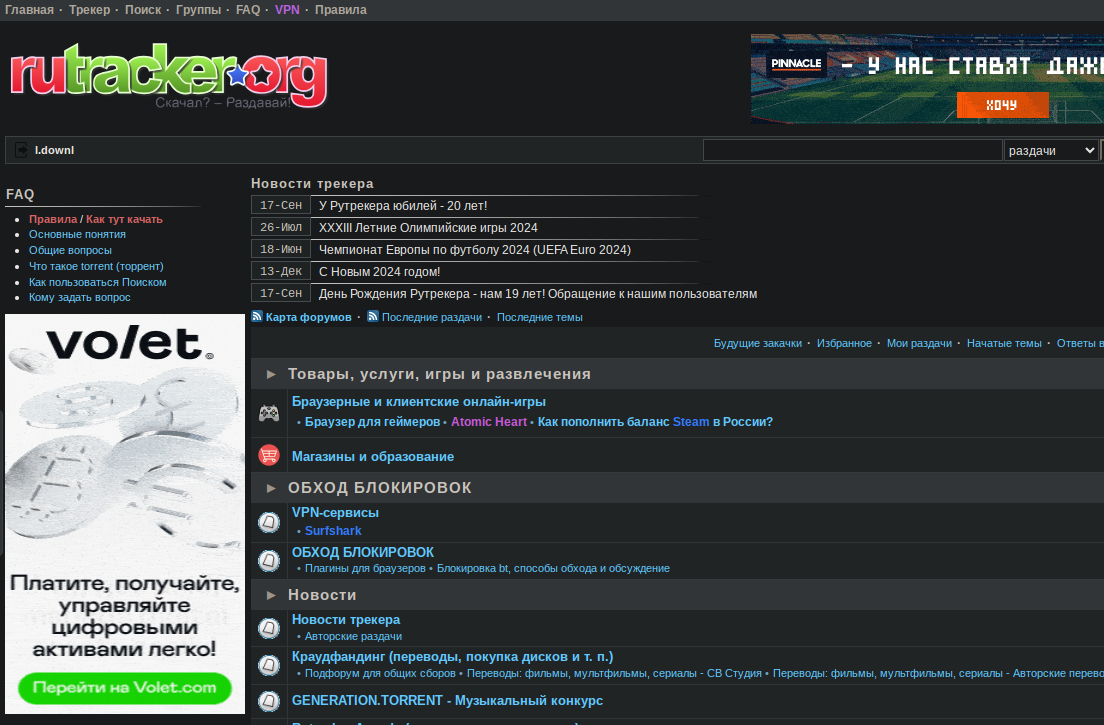Open Главная in top navigation
This screenshot has height=725, width=1104.
pyautogui.click(x=30, y=10)
